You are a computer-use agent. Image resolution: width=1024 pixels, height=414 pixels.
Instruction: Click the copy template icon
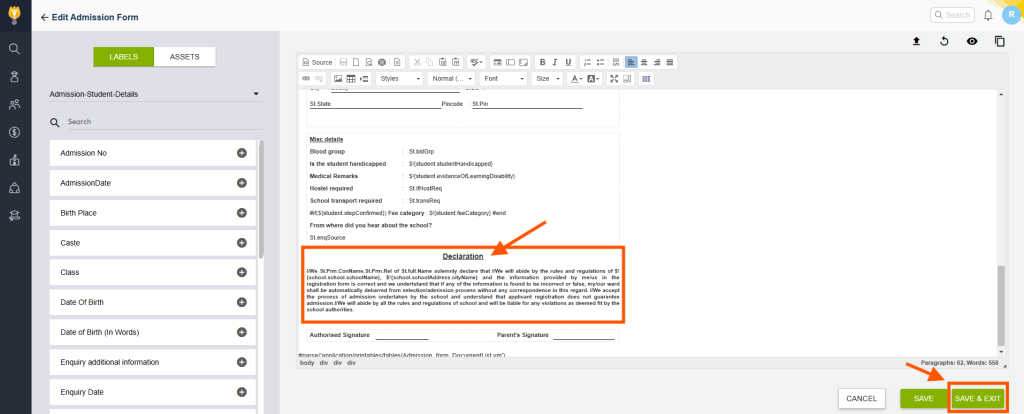(x=999, y=41)
